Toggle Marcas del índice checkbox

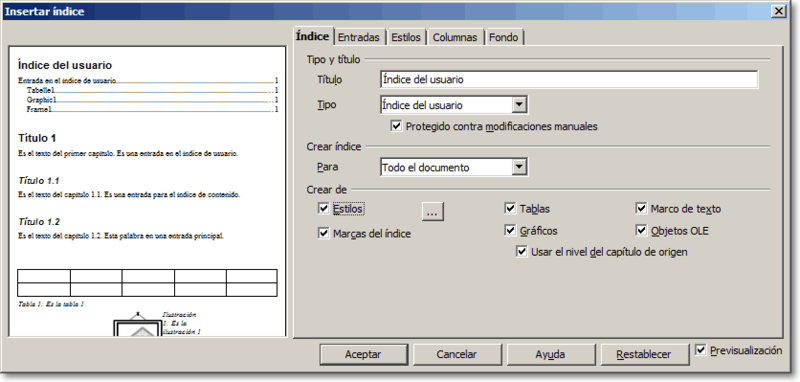coord(323,233)
